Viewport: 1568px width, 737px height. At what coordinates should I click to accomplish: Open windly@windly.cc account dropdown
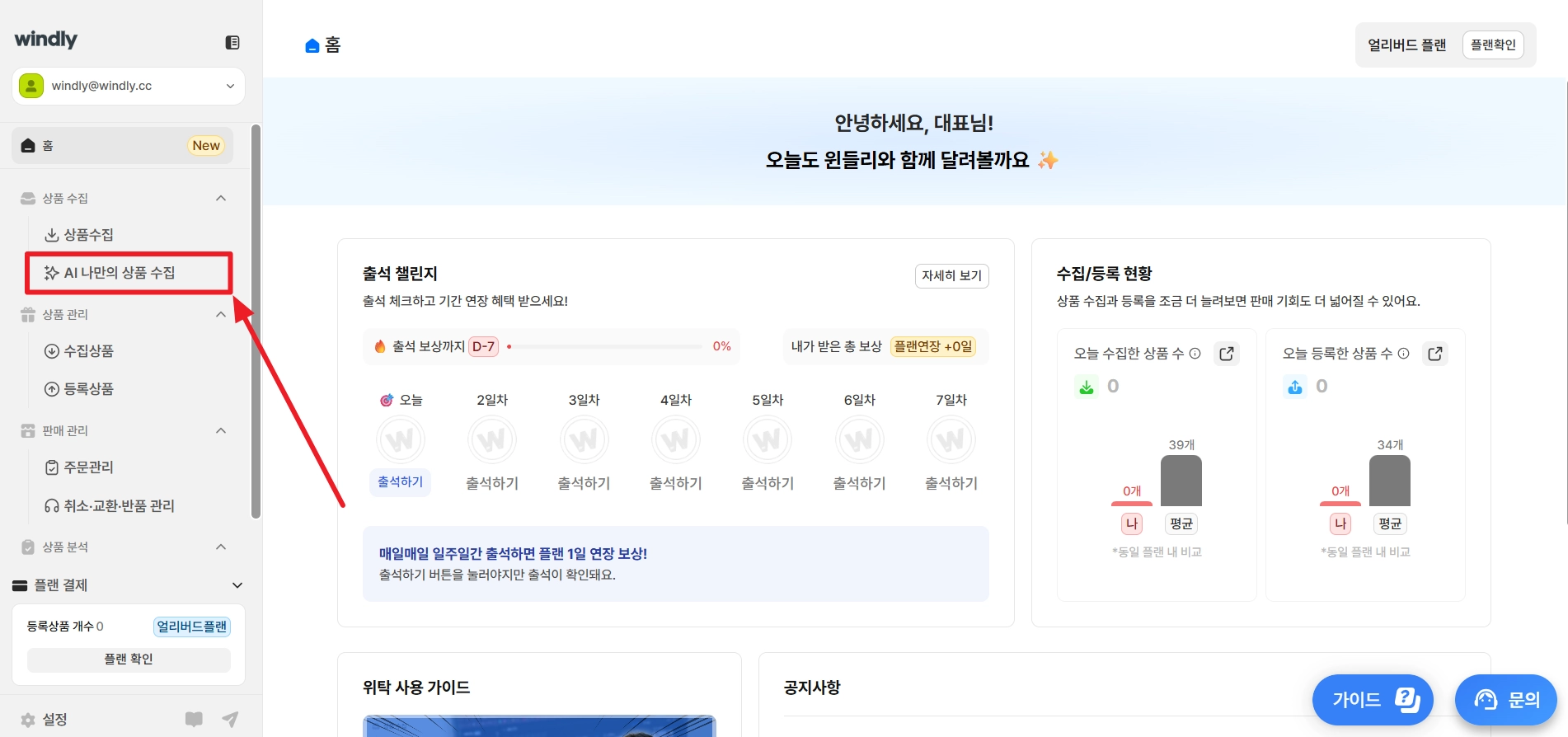click(129, 86)
